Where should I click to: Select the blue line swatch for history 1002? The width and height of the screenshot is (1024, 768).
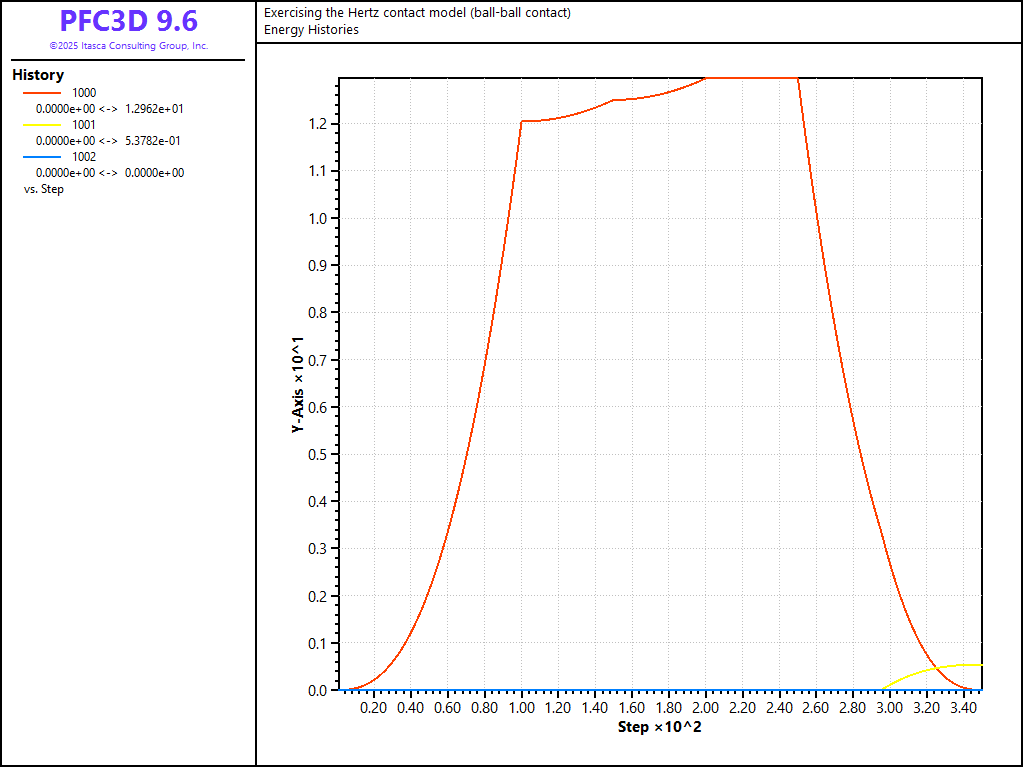41,157
